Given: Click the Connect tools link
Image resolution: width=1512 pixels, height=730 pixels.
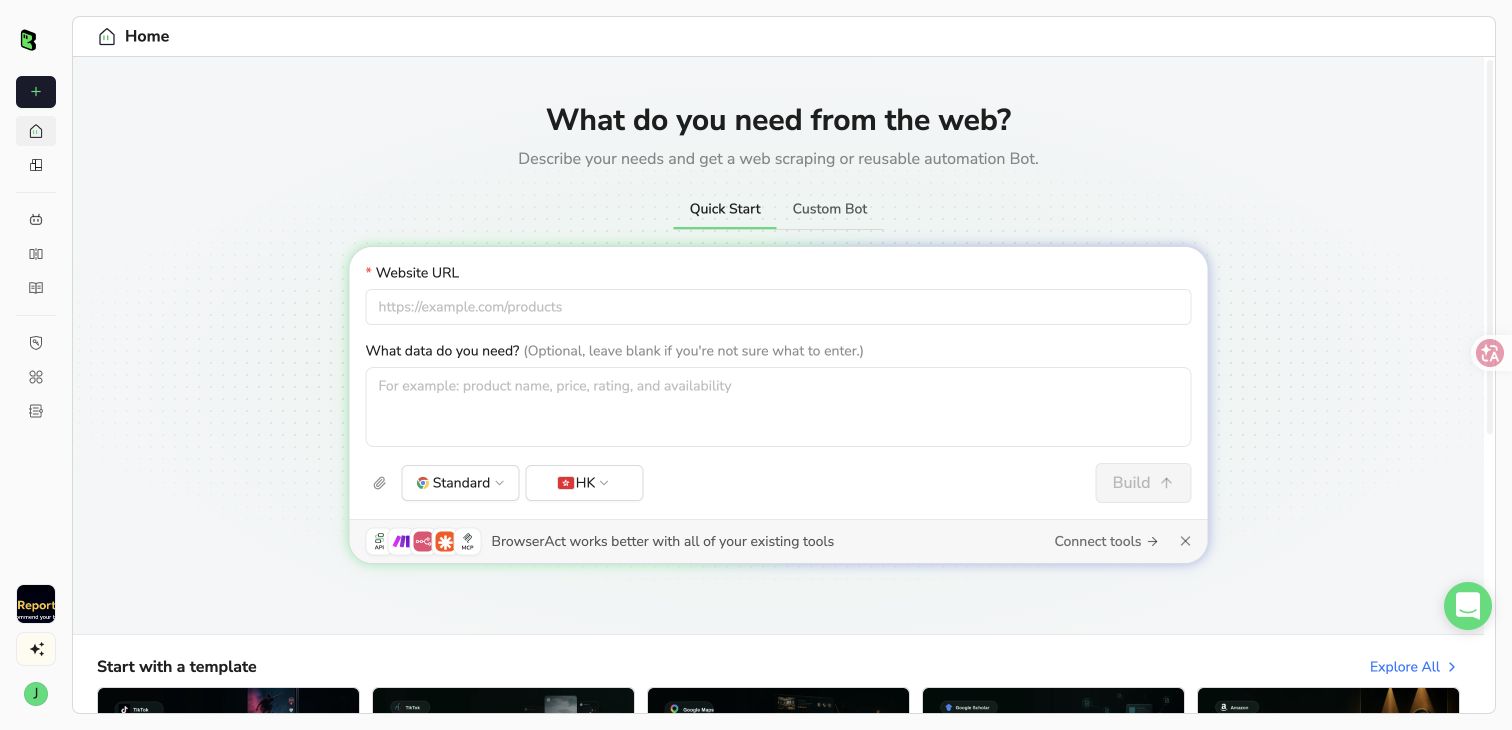Looking at the screenshot, I should [1106, 541].
